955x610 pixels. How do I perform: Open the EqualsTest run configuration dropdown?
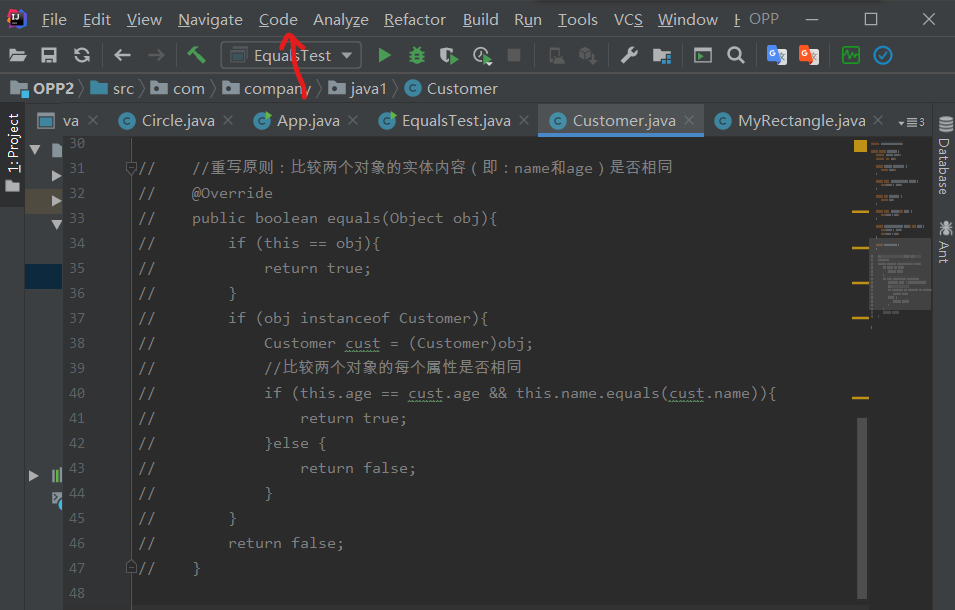291,55
